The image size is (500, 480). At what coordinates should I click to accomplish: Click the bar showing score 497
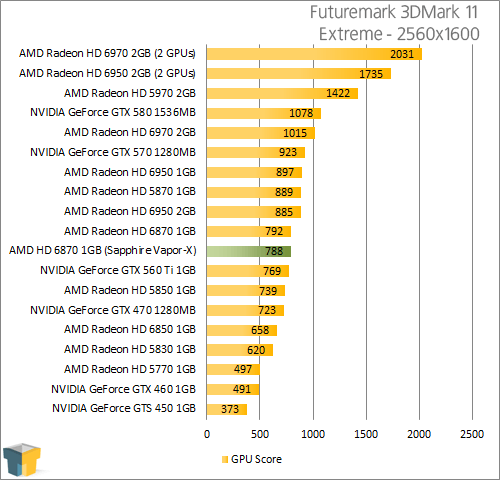pyautogui.click(x=233, y=370)
